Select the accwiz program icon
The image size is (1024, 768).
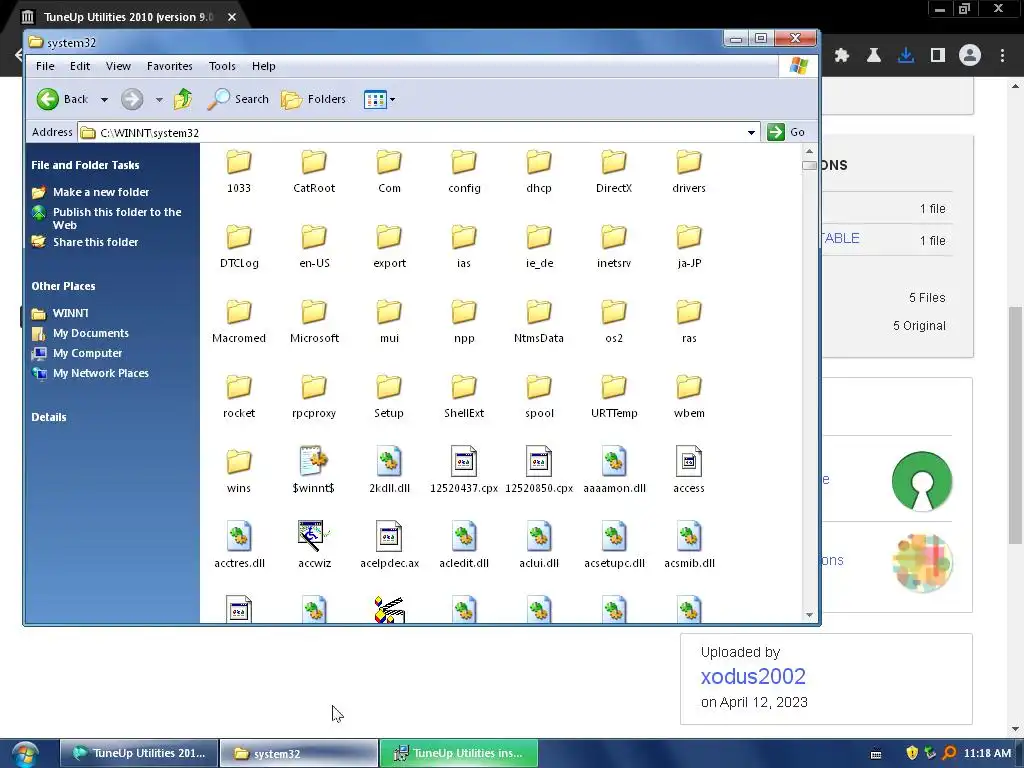point(314,545)
